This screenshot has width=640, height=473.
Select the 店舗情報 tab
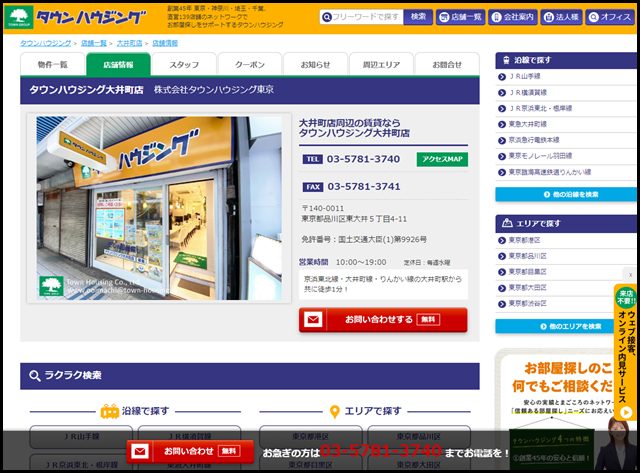[118, 64]
